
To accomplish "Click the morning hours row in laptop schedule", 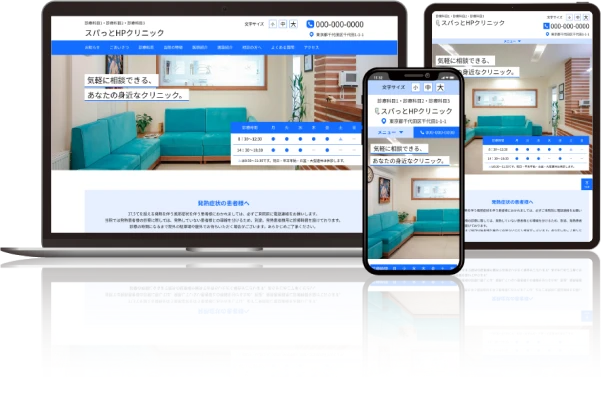I will tap(296, 139).
